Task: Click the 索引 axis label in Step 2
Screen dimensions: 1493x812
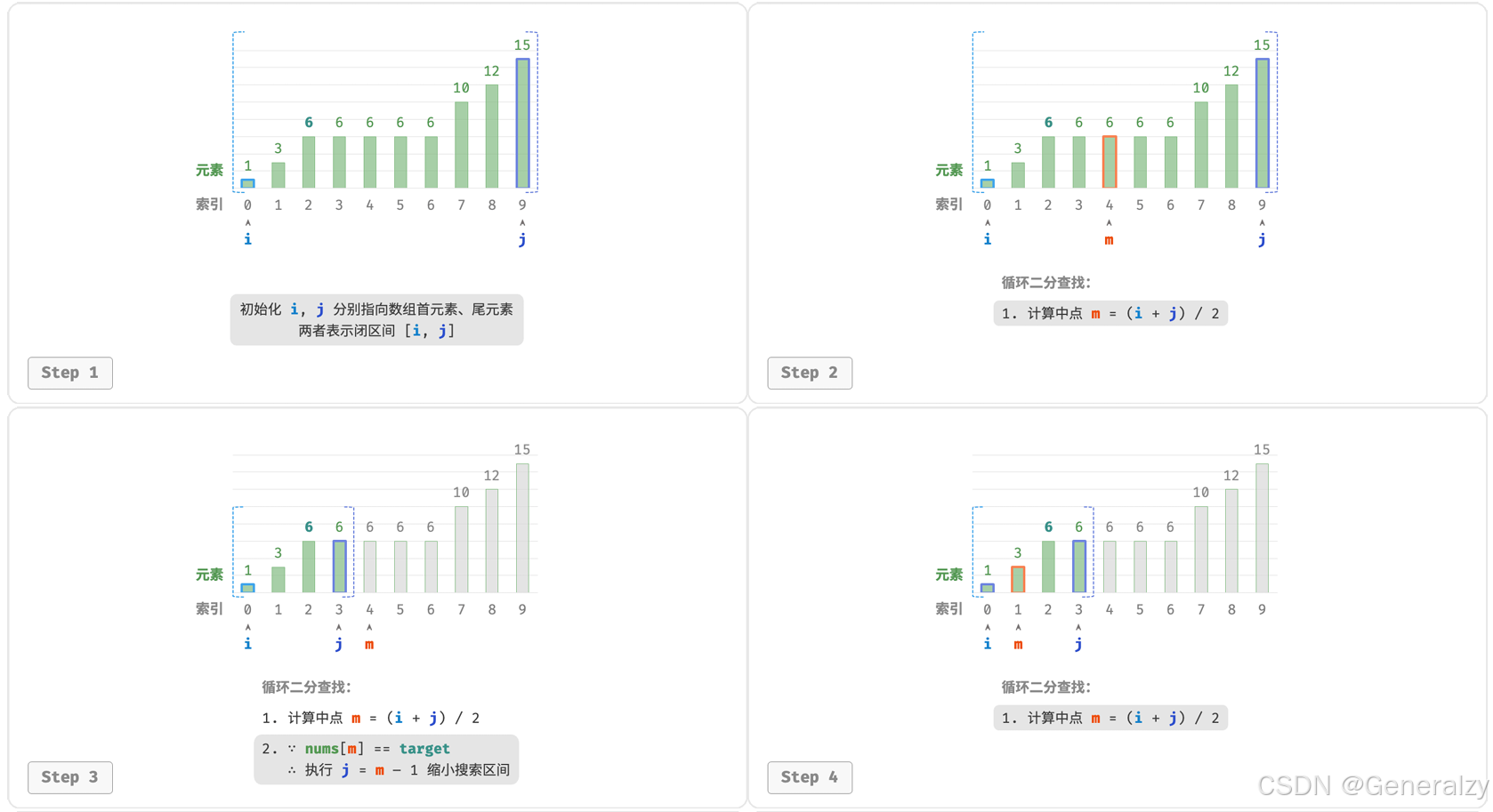Action: pos(949,205)
